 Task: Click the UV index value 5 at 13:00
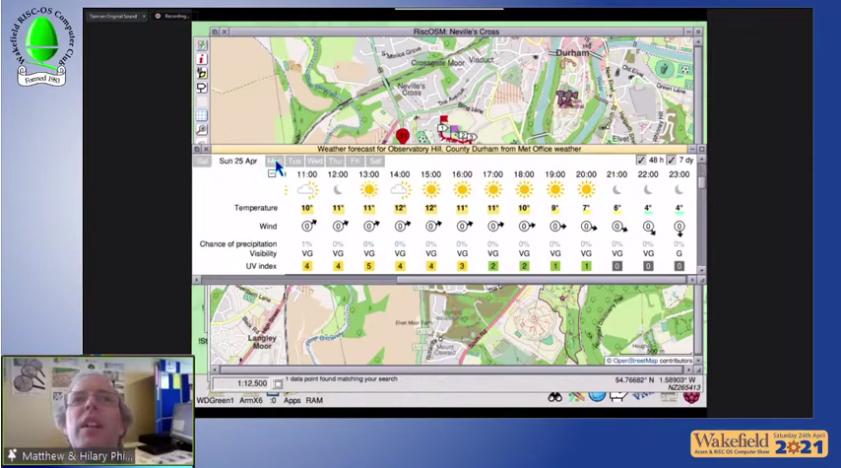[368, 266]
